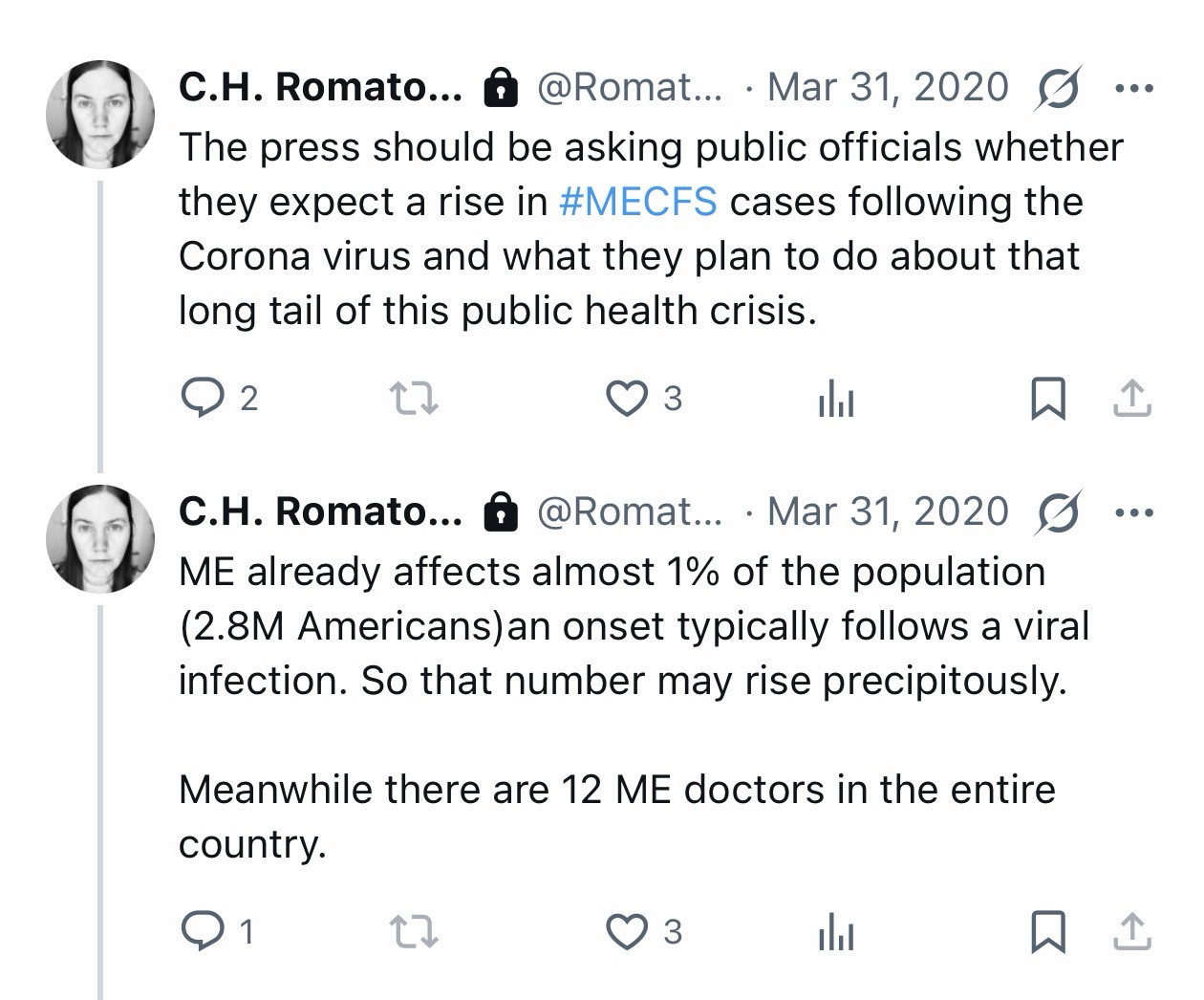This screenshot has height=1000, width=1204.
Task: View analytics for the second tweet
Action: (836, 931)
